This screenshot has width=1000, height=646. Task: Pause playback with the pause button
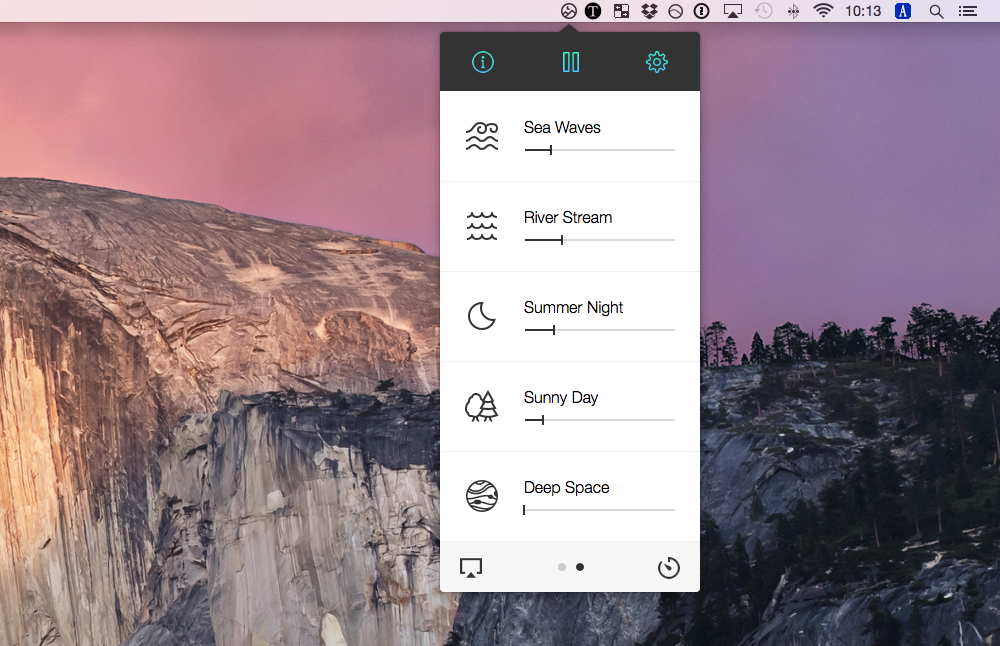(x=571, y=62)
